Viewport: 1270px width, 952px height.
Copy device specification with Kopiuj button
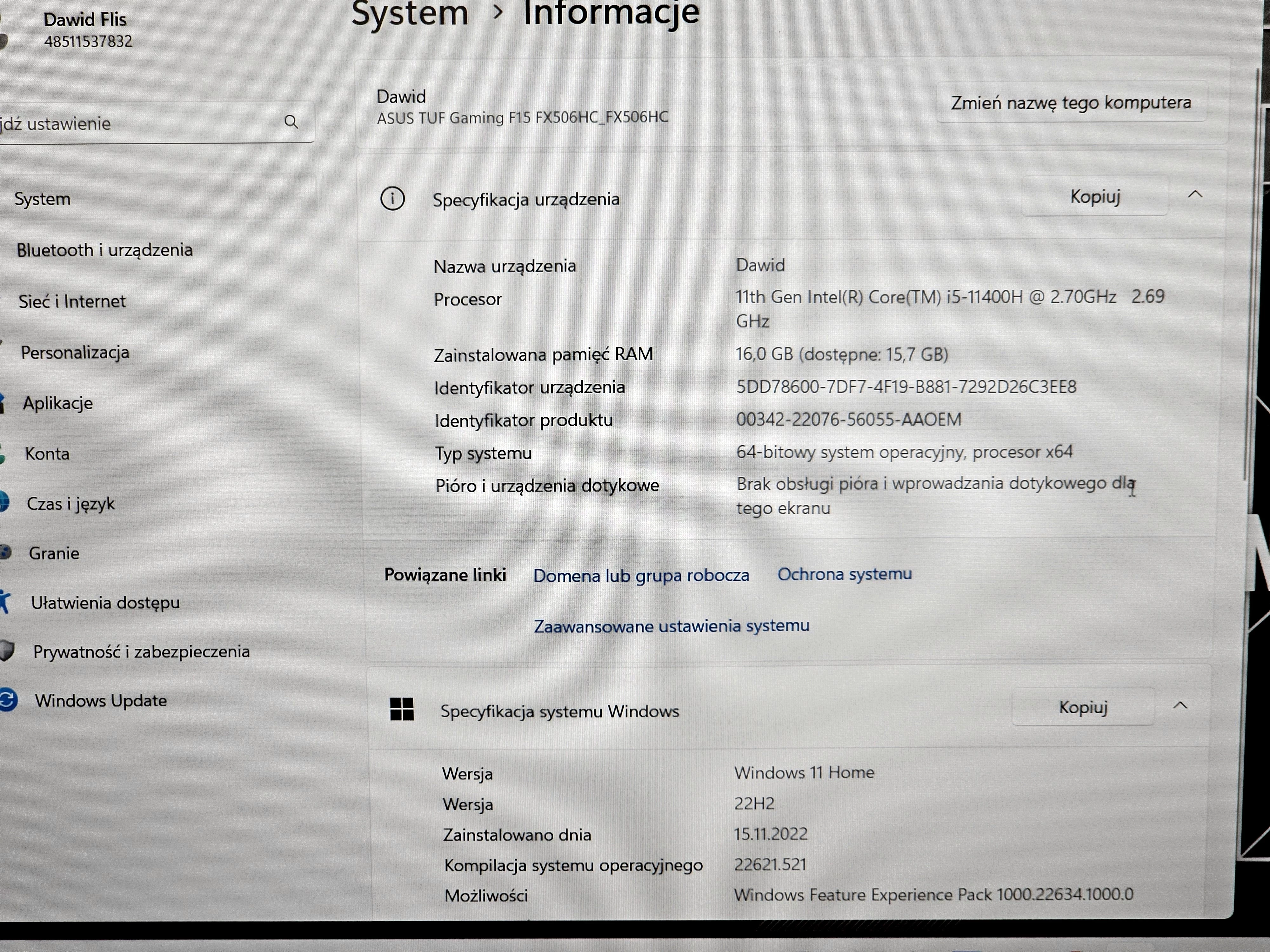tap(1094, 196)
